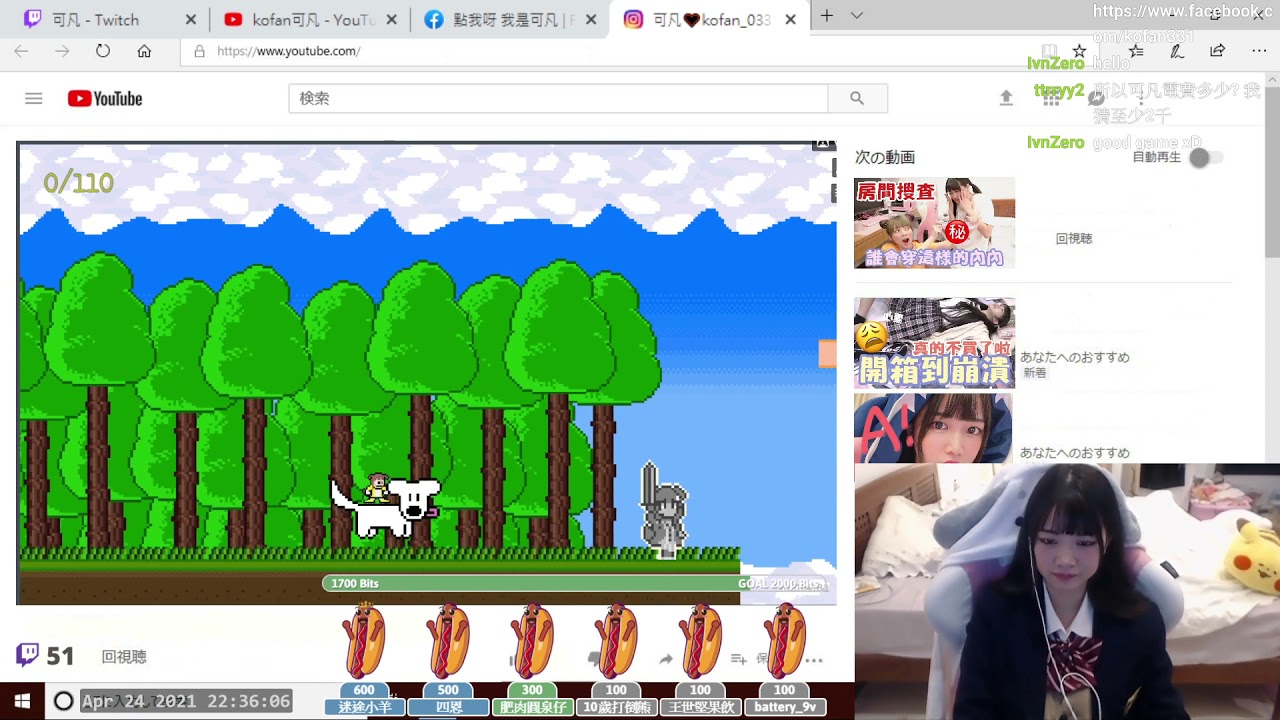Click the YouTube upload arrow icon
The image size is (1280, 720).
tap(1006, 97)
